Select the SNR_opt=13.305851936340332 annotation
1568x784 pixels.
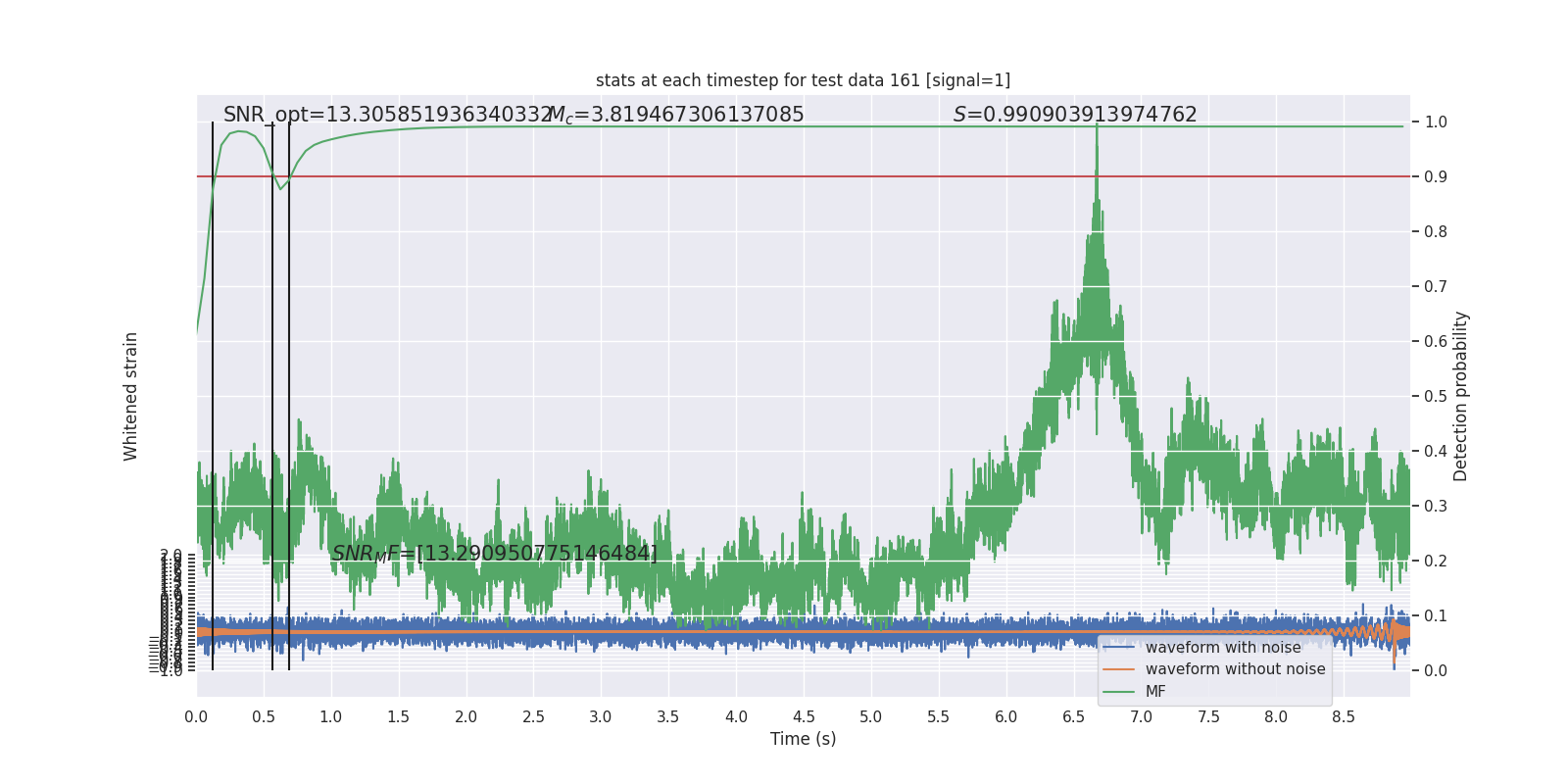coord(387,115)
